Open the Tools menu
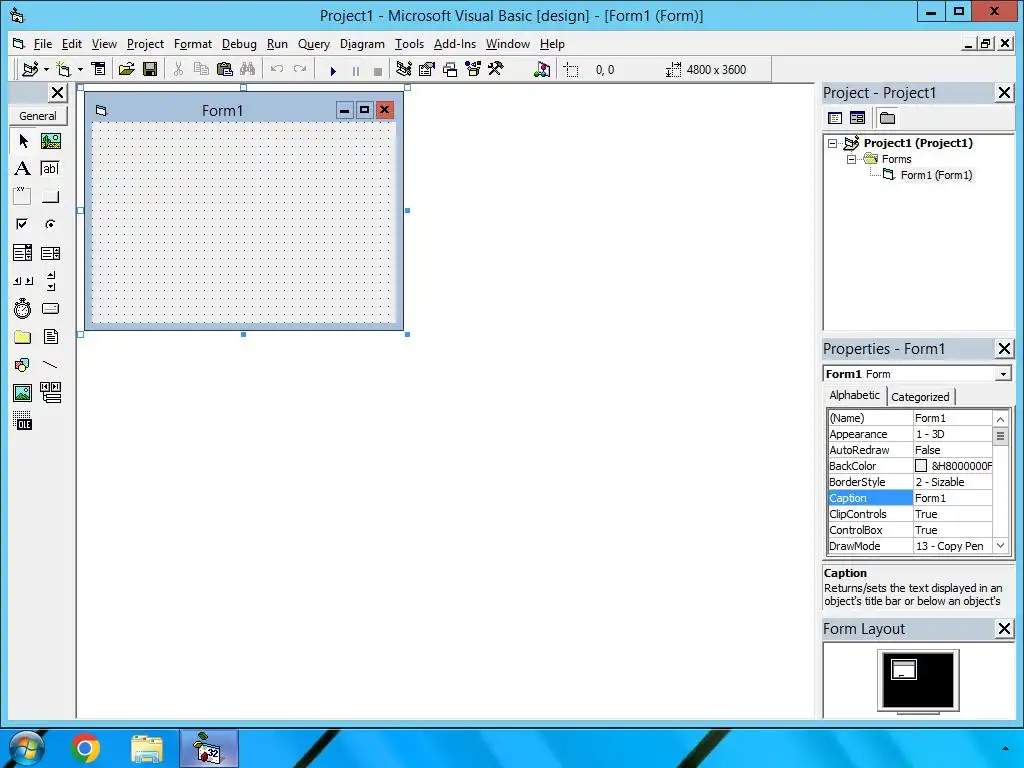 pyautogui.click(x=409, y=44)
